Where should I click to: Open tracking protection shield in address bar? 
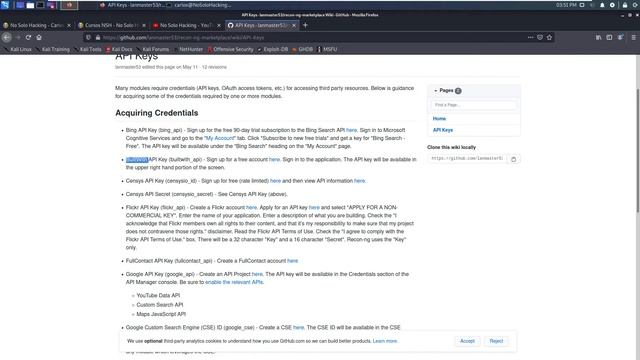89,37
